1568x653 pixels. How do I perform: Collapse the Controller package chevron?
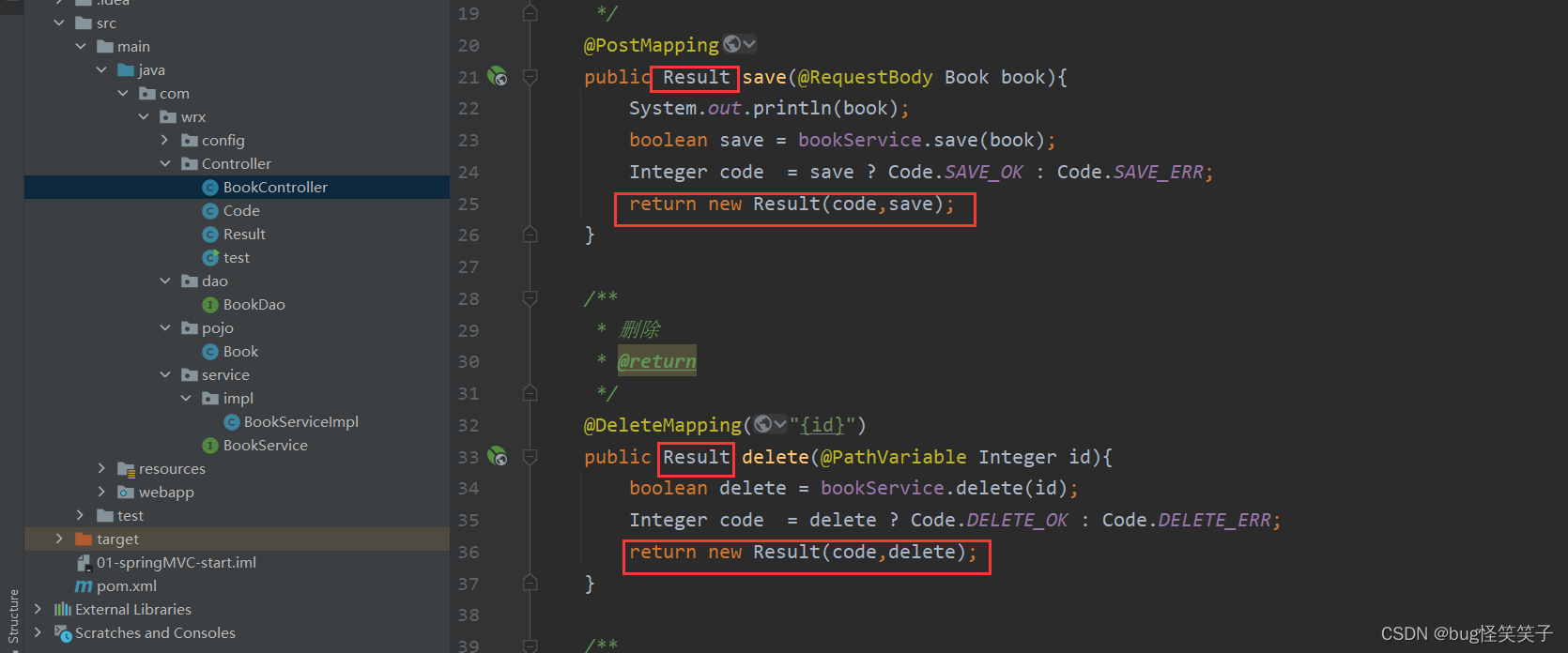[x=165, y=163]
